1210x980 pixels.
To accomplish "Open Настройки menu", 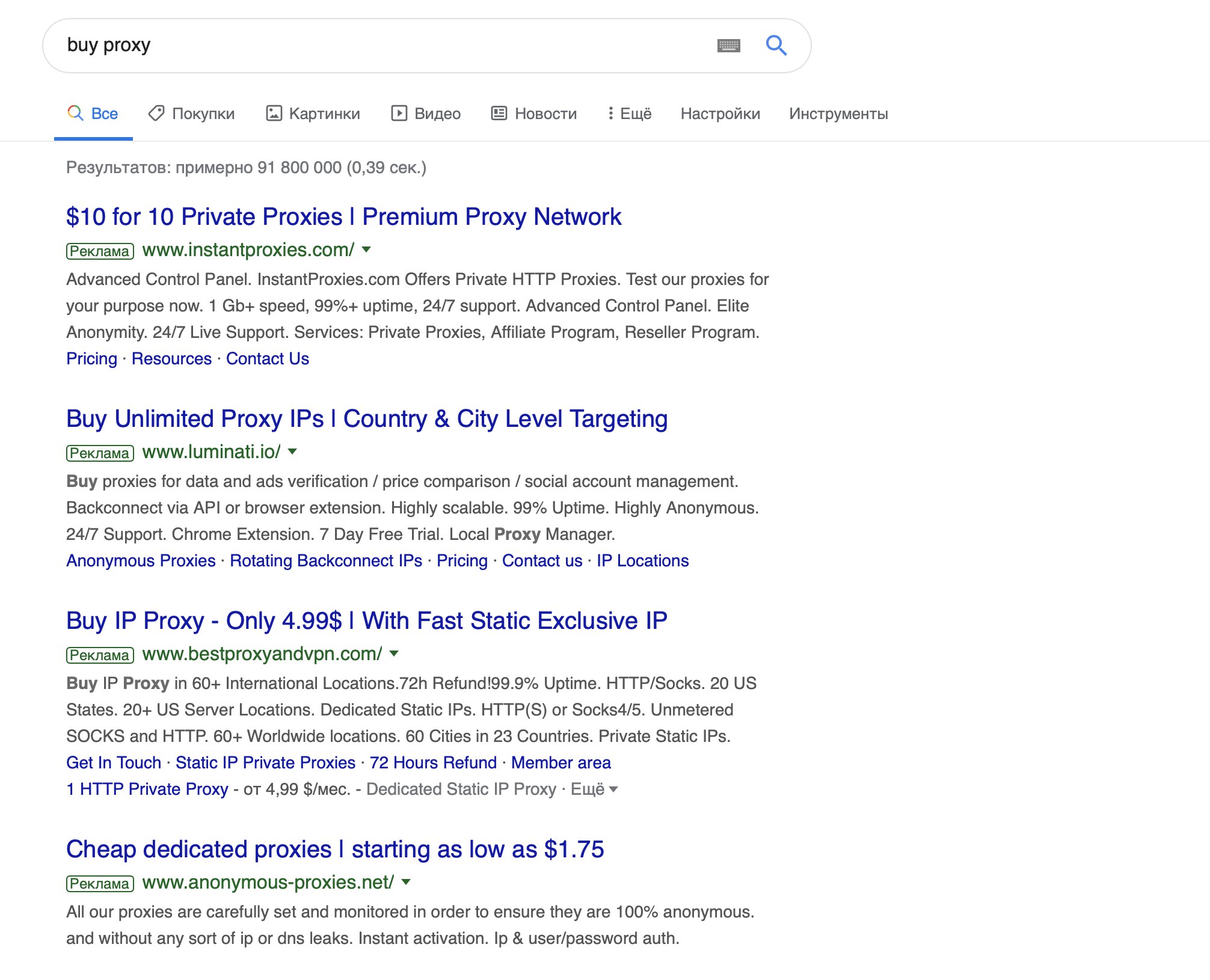I will coord(720,114).
